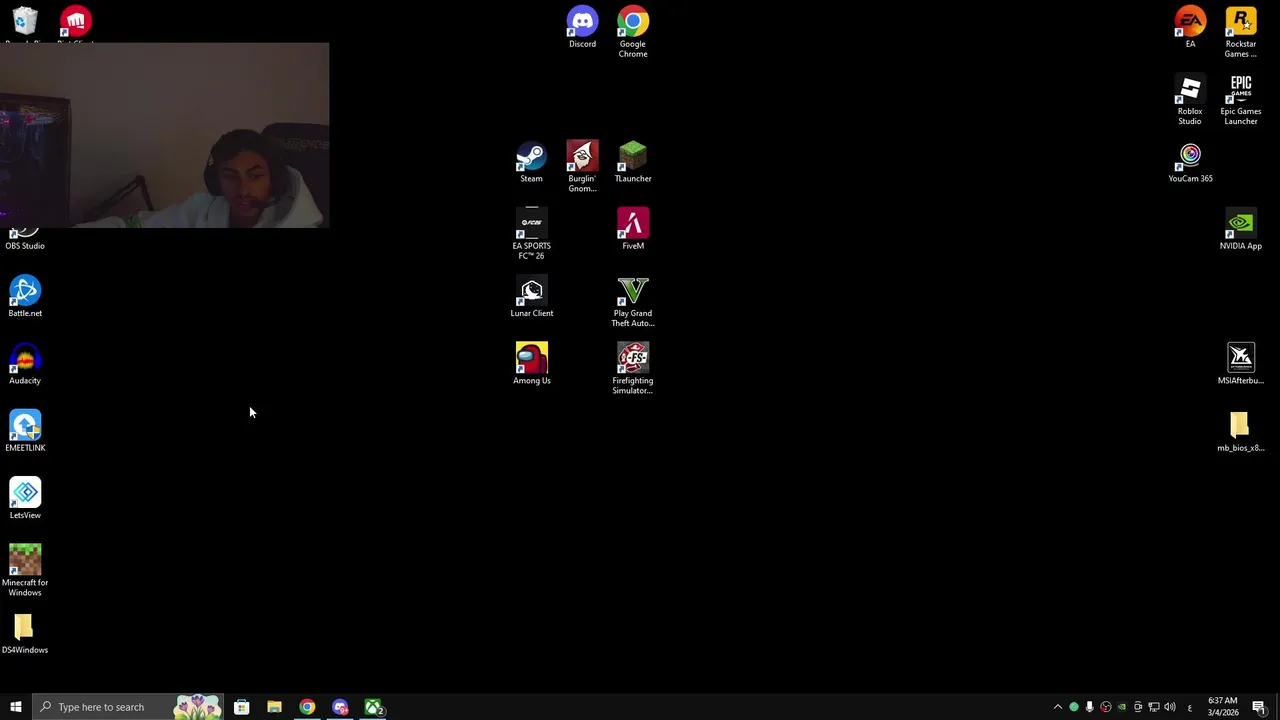The width and height of the screenshot is (1280, 720).
Task: Select the Minecraft for Windows icon
Action: (x=25, y=570)
